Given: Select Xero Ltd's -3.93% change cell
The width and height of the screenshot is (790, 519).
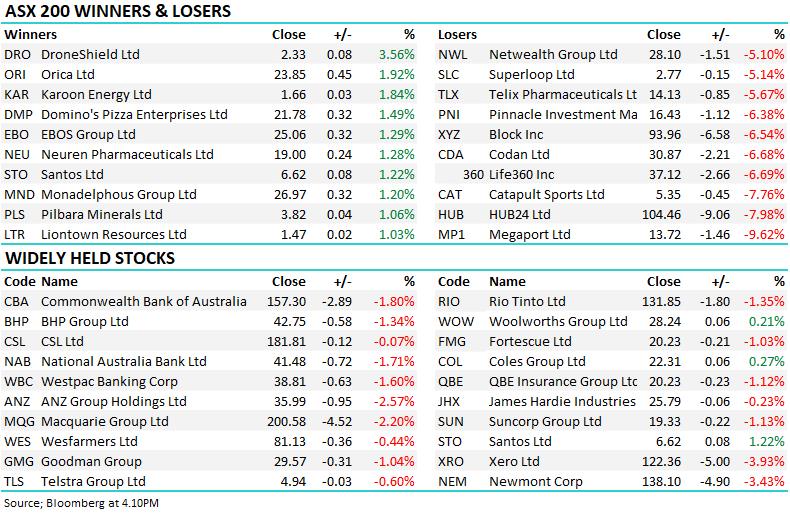Looking at the screenshot, I should click(765, 462).
